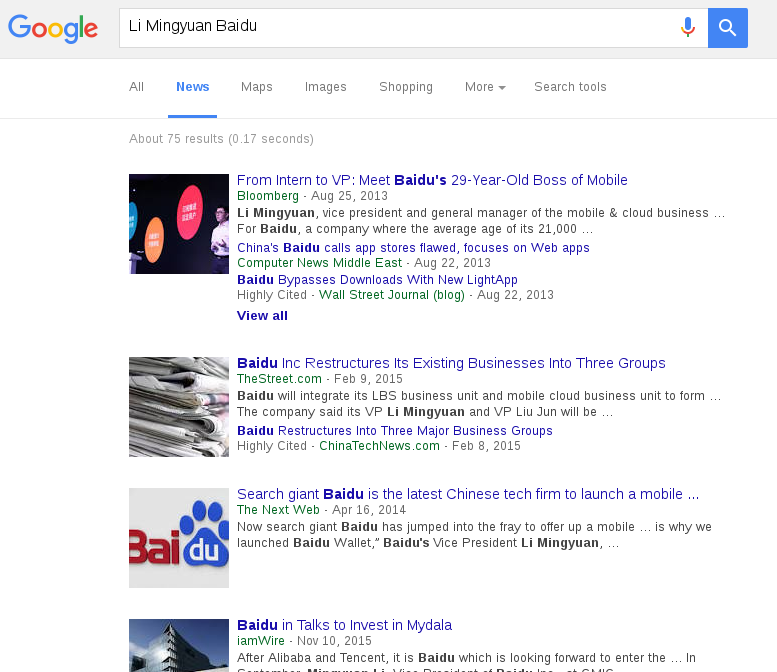Open the From Intern to VP headline

click(x=432, y=180)
